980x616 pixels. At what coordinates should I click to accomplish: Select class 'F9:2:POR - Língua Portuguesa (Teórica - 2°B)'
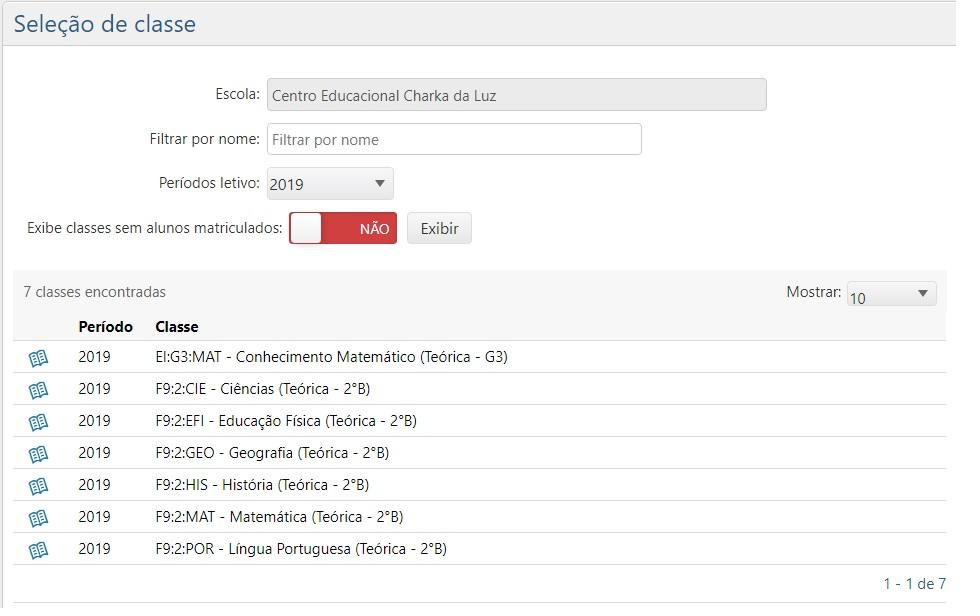coord(301,549)
